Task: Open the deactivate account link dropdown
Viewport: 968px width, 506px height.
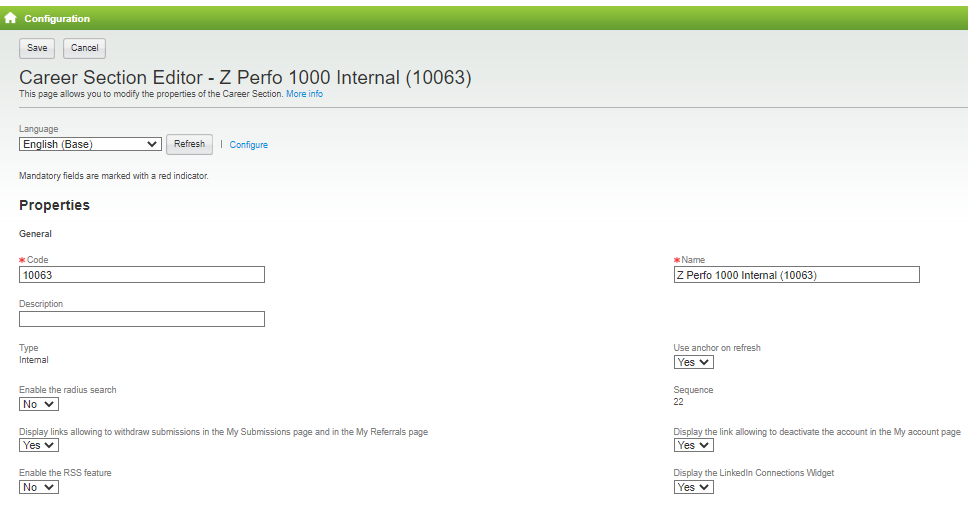Action: pyautogui.click(x=693, y=445)
